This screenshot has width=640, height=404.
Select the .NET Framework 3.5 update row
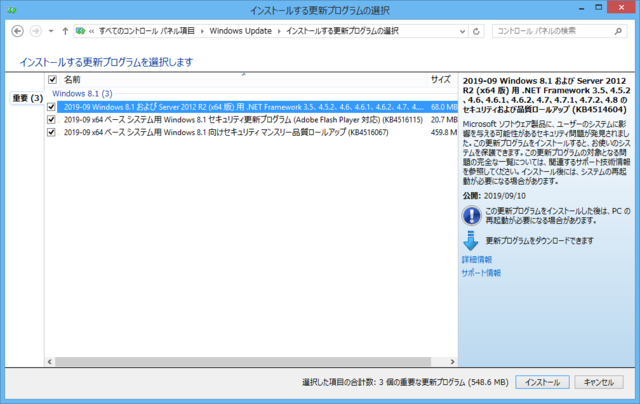(257, 107)
